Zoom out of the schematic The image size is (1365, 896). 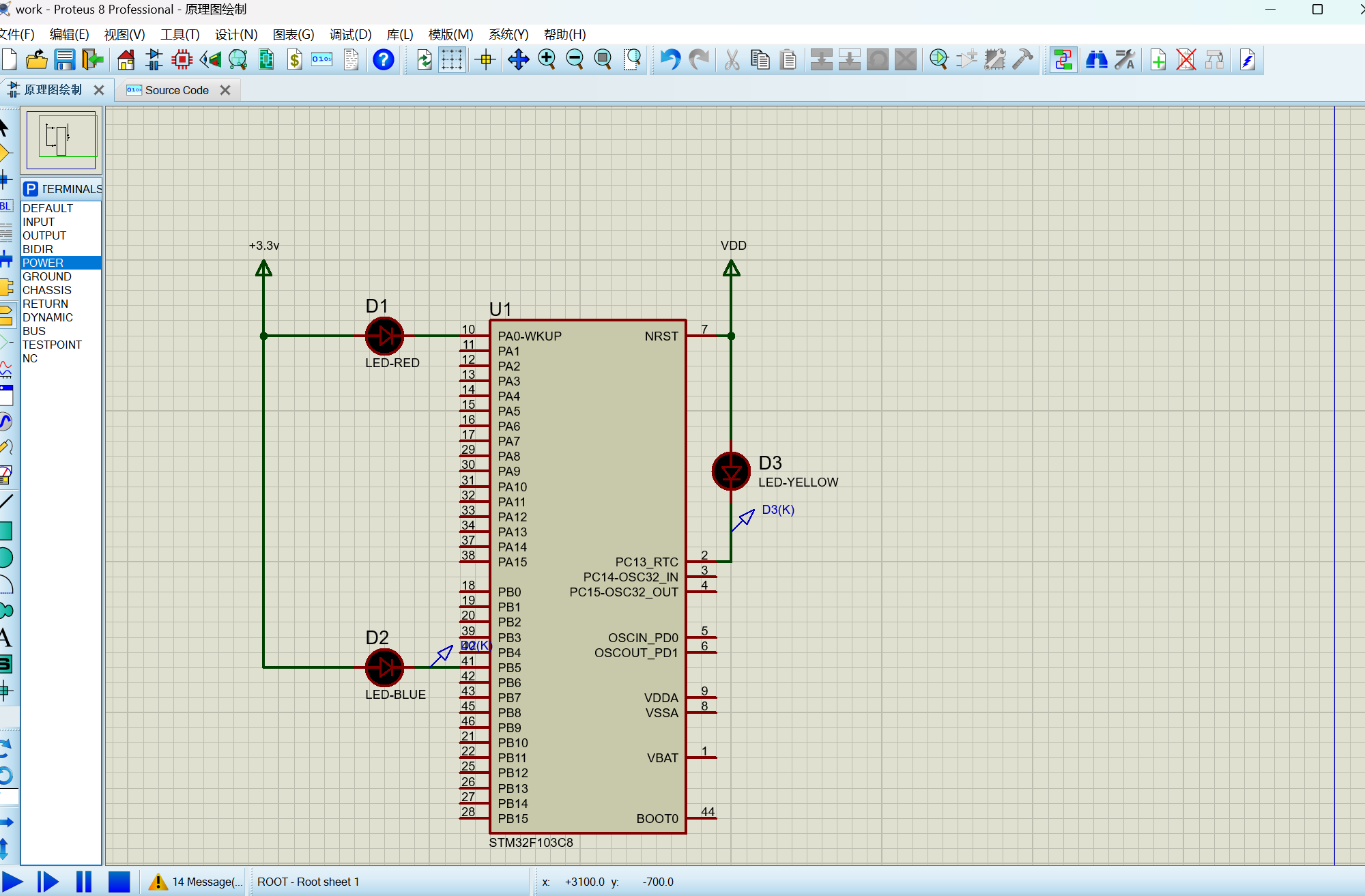point(575,60)
